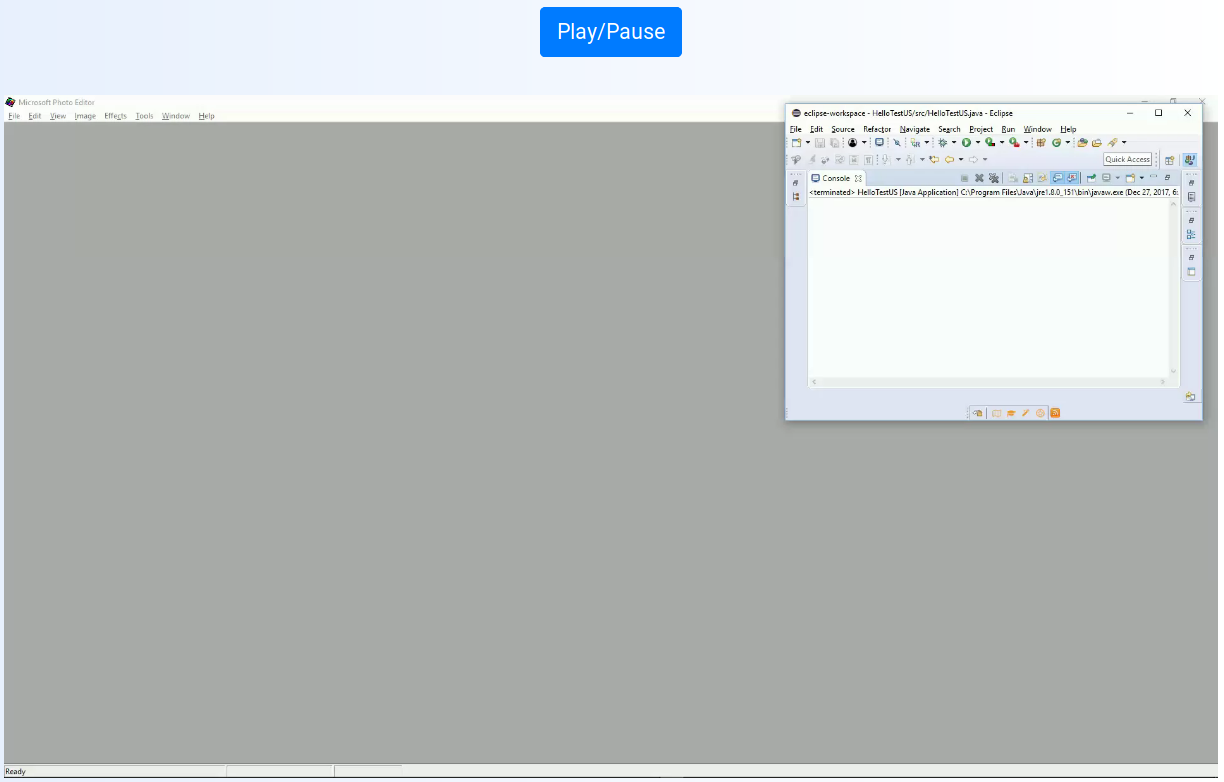1224x782 pixels.
Task: Toggle Scroll Lock in the Console toolbar
Action: [x=1028, y=178]
